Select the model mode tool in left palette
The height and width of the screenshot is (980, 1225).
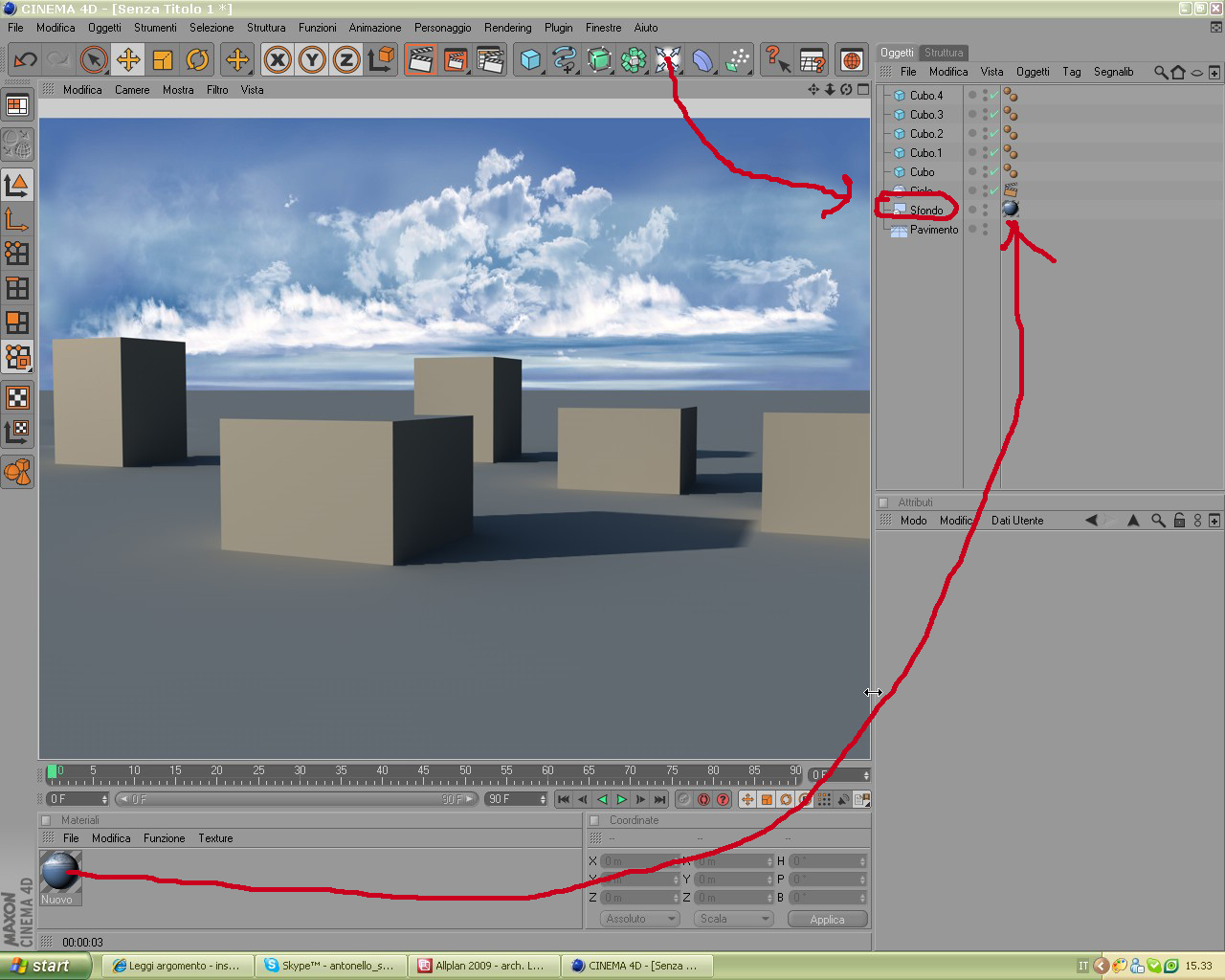pos(17,185)
